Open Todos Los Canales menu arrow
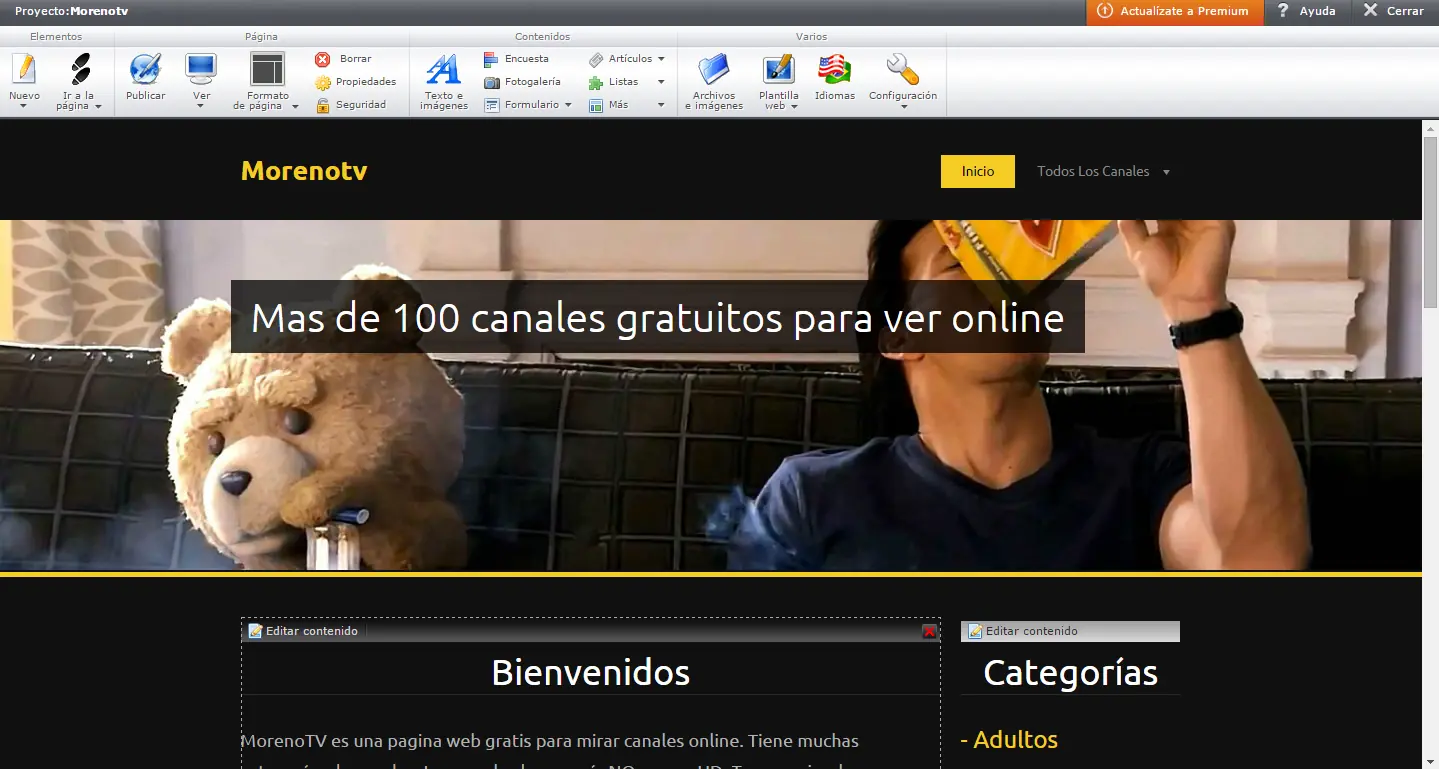The image size is (1439, 769). (x=1166, y=172)
